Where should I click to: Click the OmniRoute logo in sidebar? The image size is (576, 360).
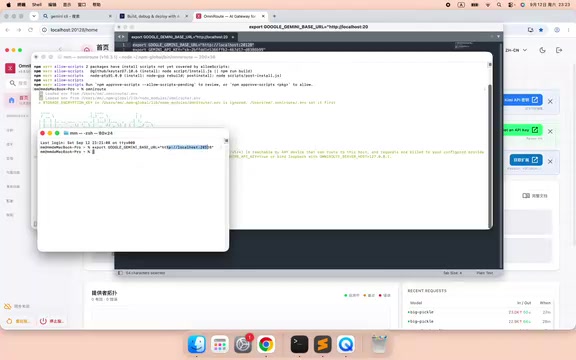(x=10, y=68)
